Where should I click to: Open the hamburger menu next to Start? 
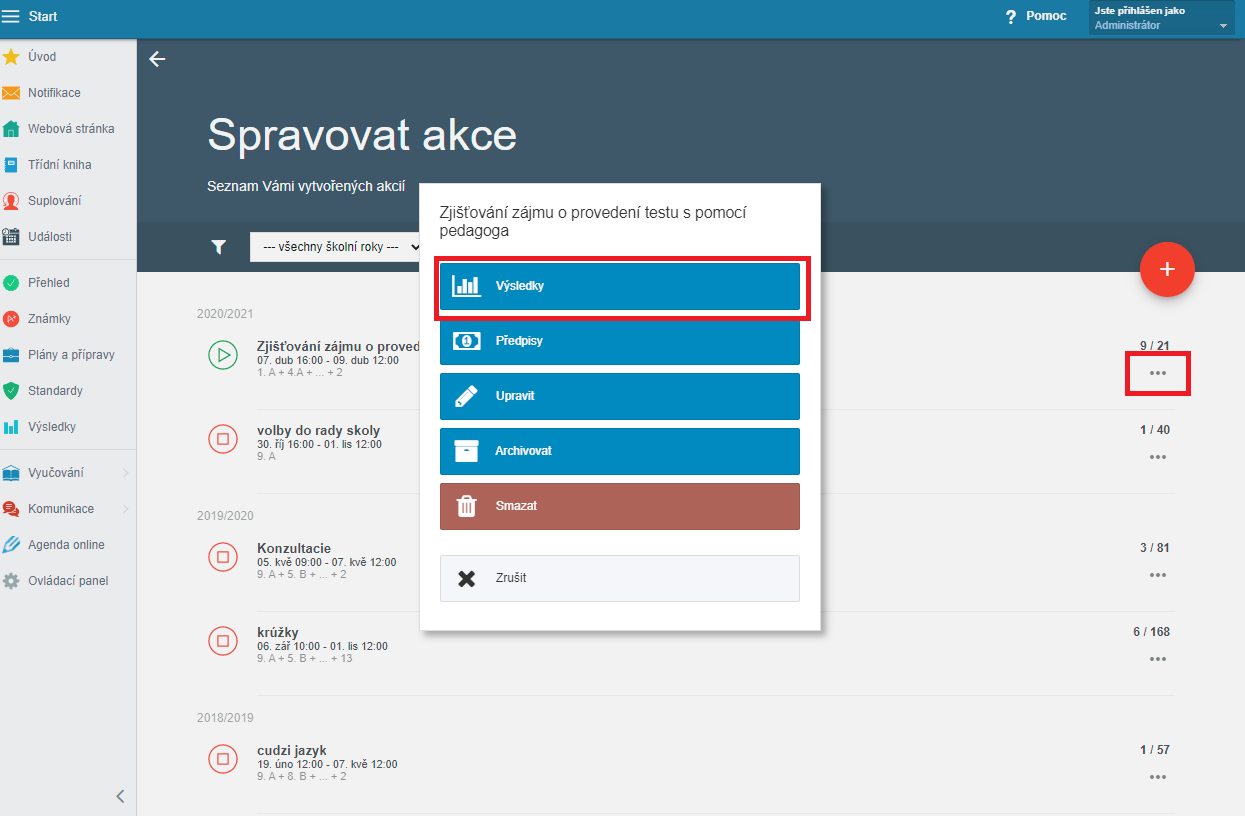pyautogui.click(x=11, y=16)
